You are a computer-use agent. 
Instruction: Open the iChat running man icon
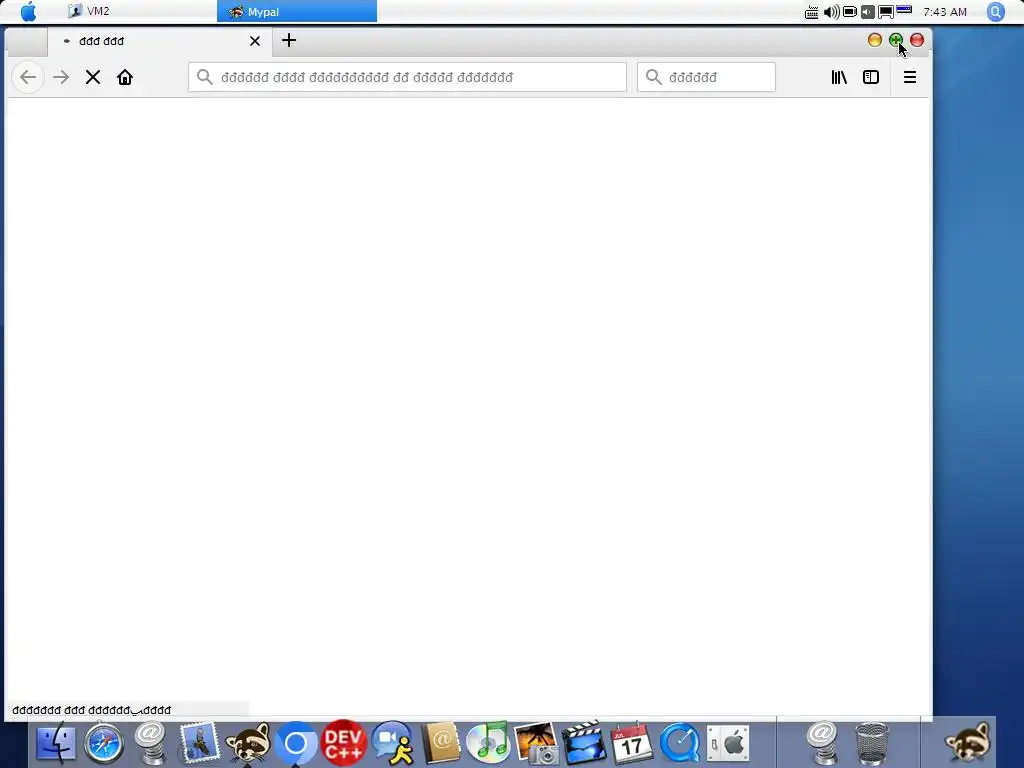[x=392, y=743]
